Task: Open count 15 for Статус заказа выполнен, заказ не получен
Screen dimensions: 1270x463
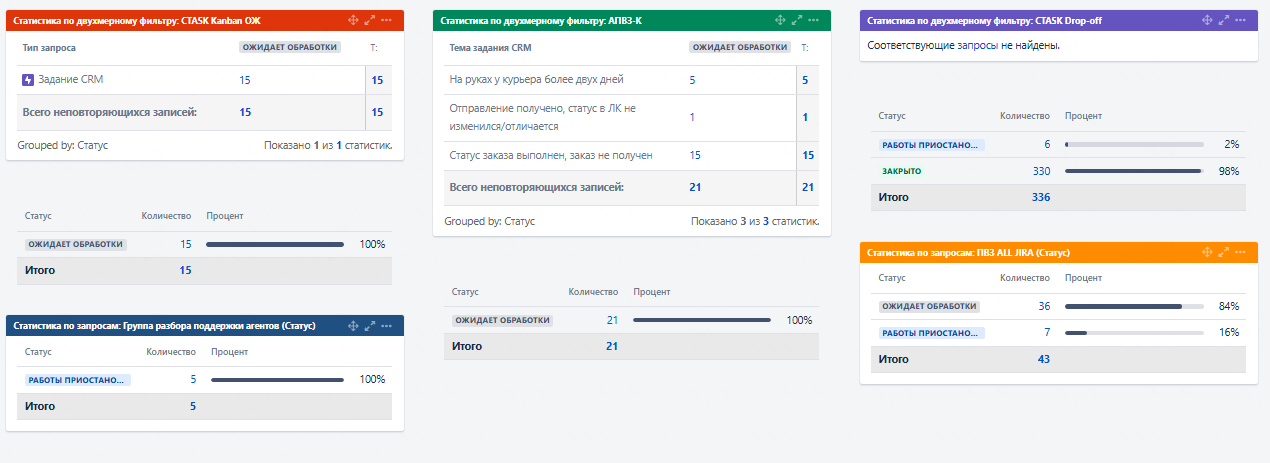Action: coord(695,155)
